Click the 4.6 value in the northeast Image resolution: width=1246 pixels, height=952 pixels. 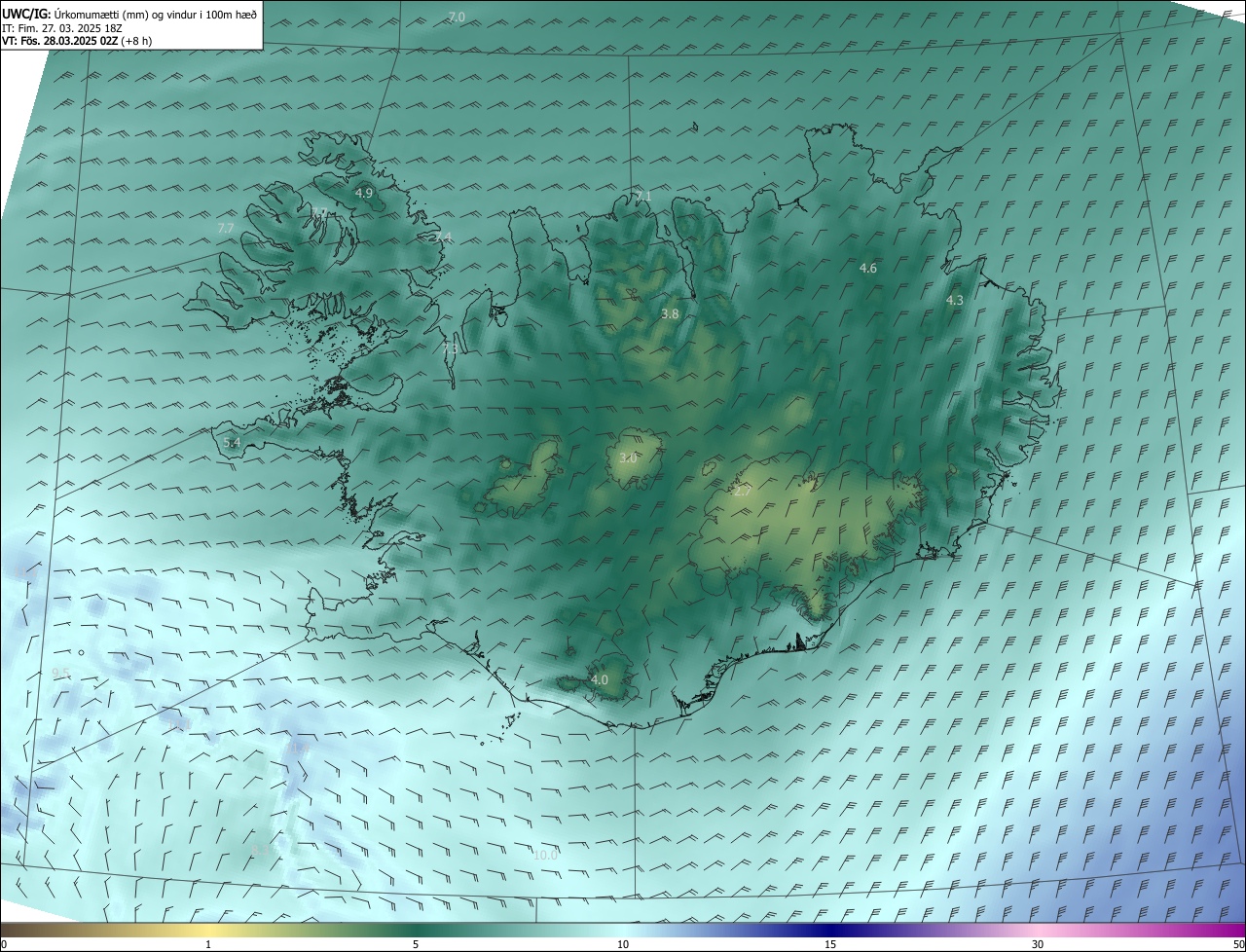pyautogui.click(x=868, y=268)
